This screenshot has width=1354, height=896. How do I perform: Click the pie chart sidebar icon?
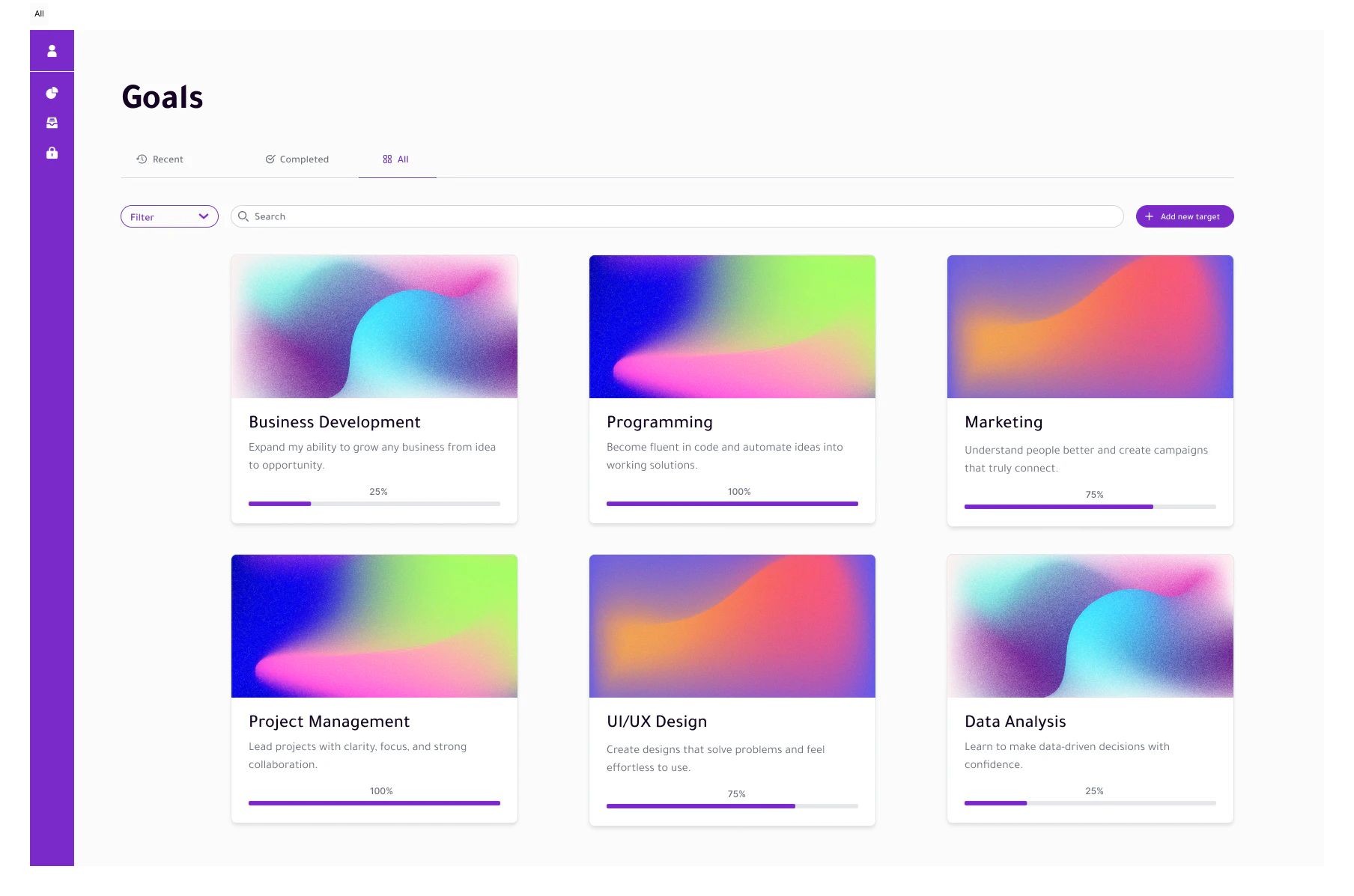click(x=52, y=93)
